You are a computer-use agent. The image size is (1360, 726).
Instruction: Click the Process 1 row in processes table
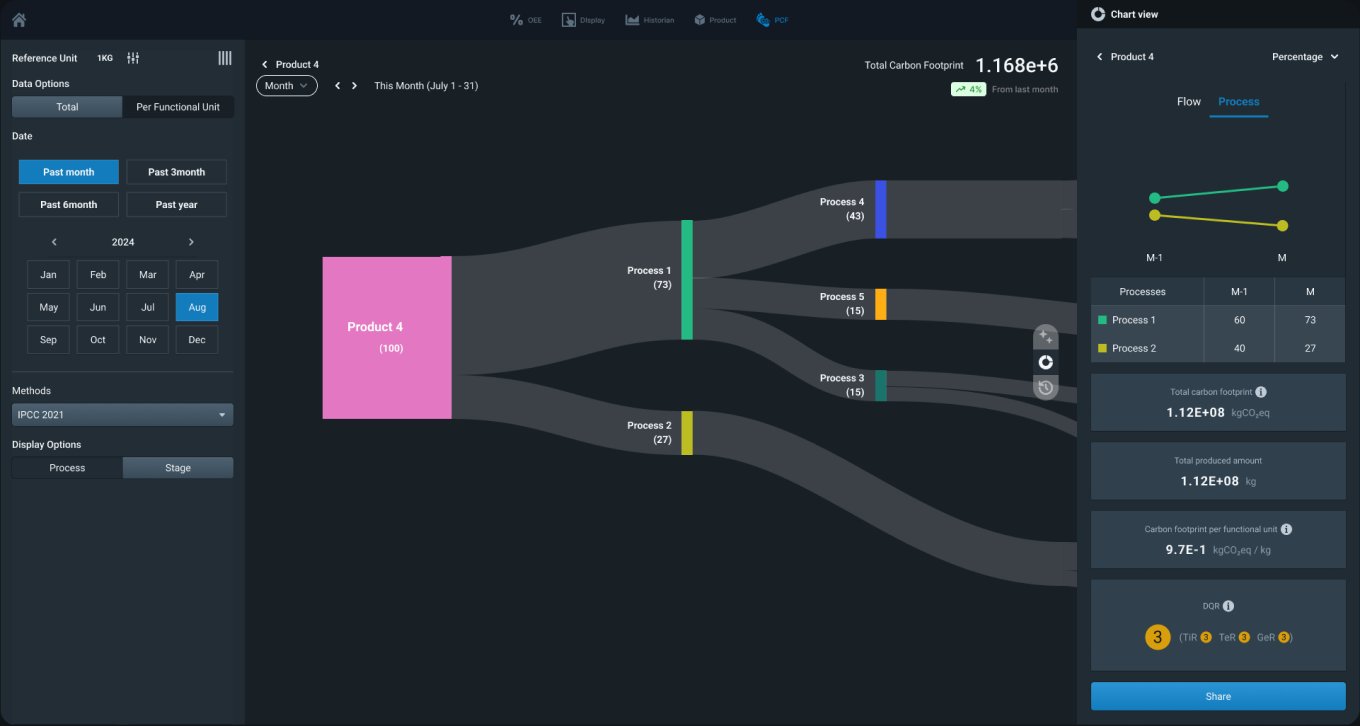(x=1218, y=320)
